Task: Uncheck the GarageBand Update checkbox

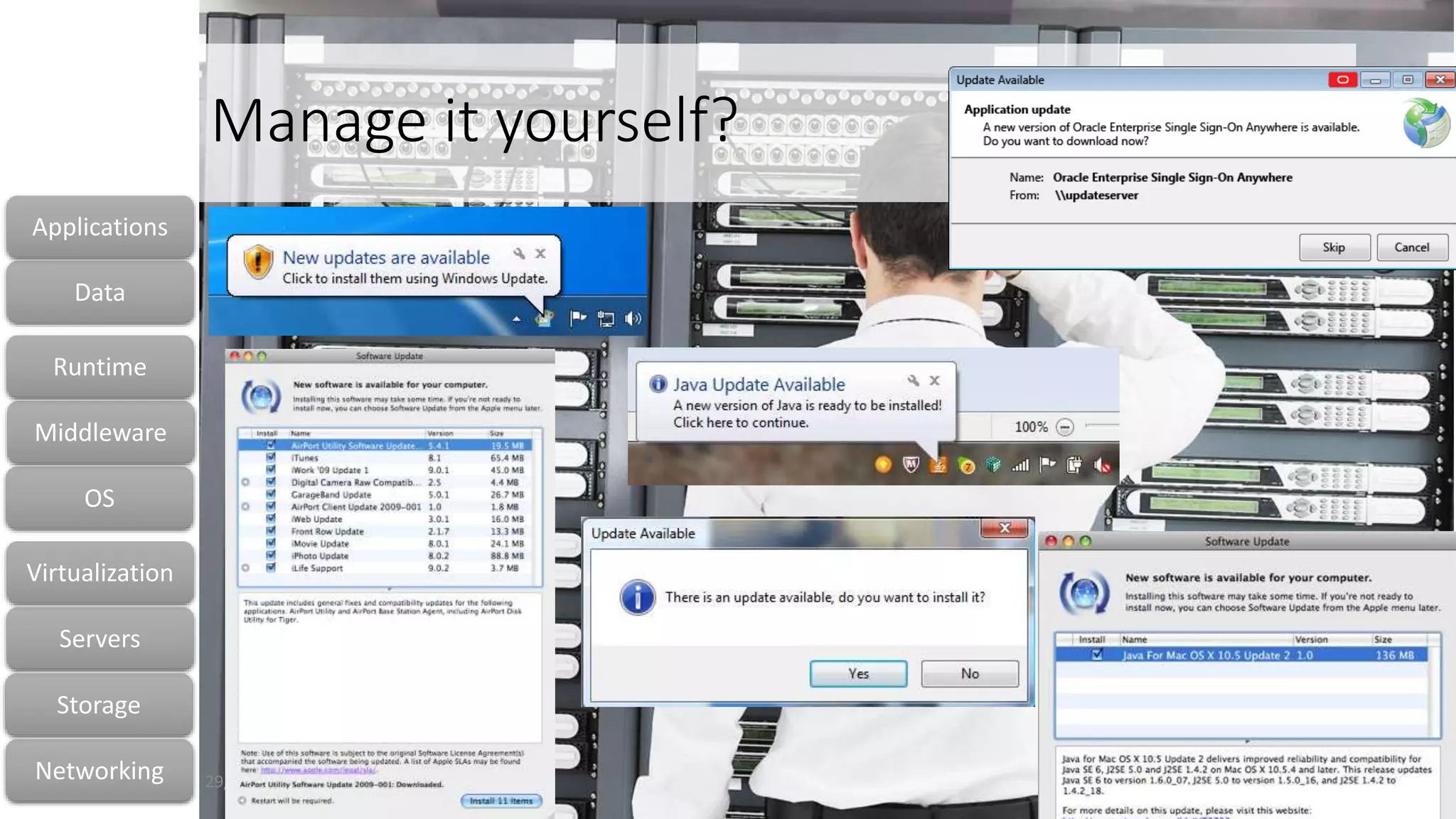Action: click(x=270, y=494)
